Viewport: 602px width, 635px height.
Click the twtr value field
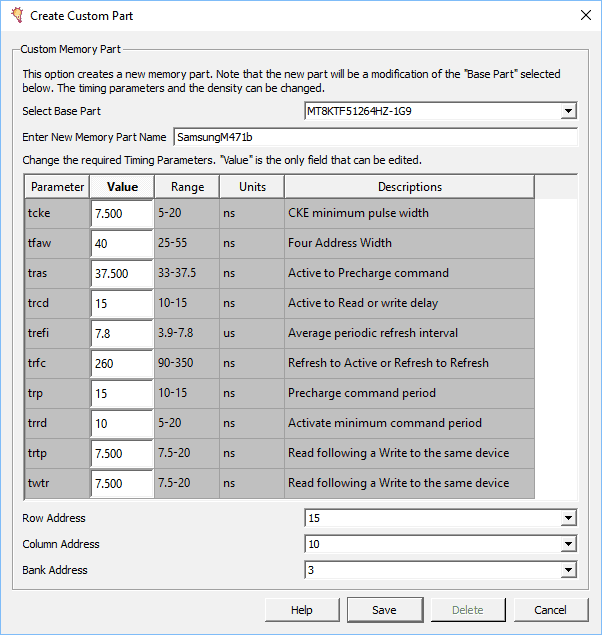pos(121,483)
